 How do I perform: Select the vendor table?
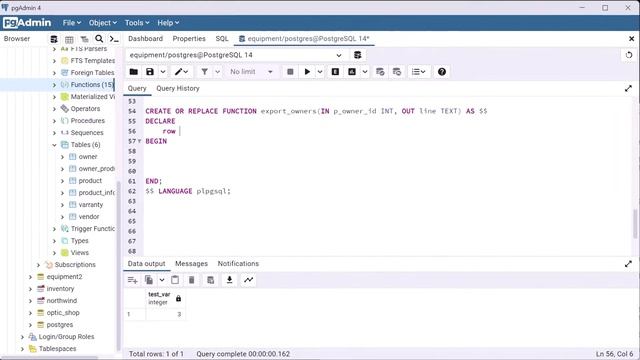pos(89,217)
